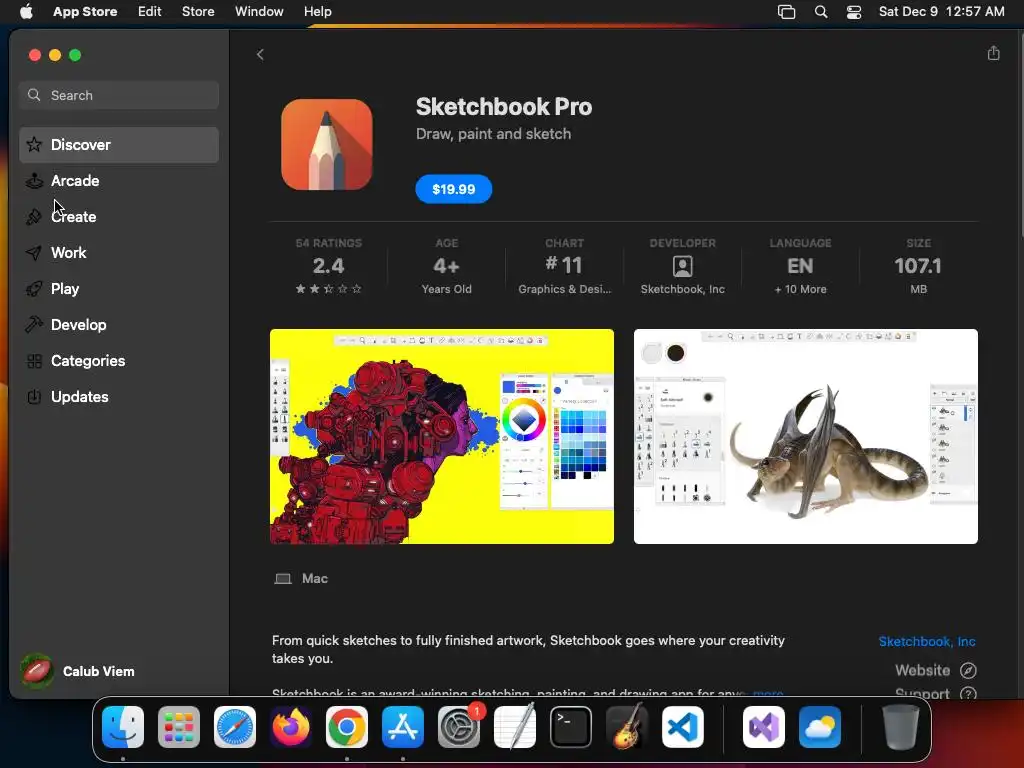Open System Settings from the Dock

coord(458,727)
